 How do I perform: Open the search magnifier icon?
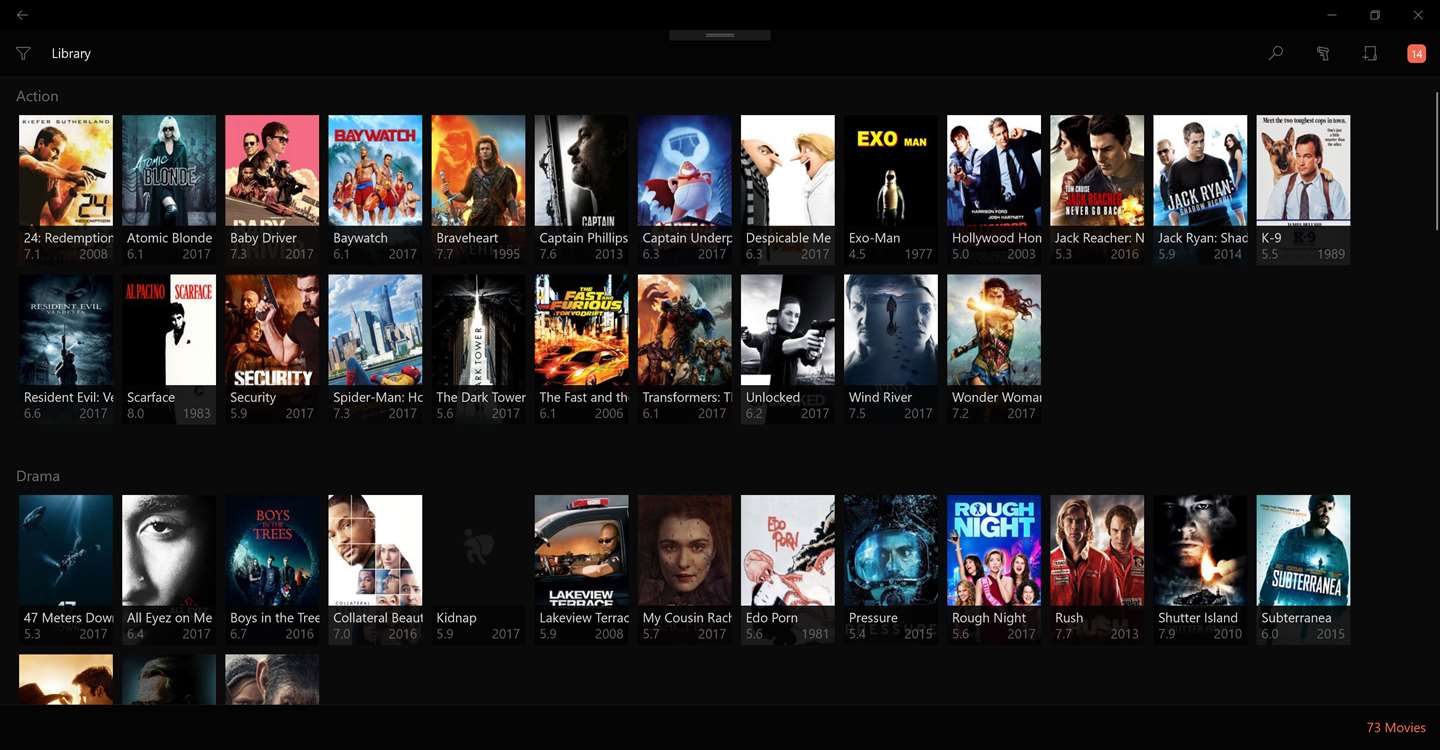pos(1275,53)
